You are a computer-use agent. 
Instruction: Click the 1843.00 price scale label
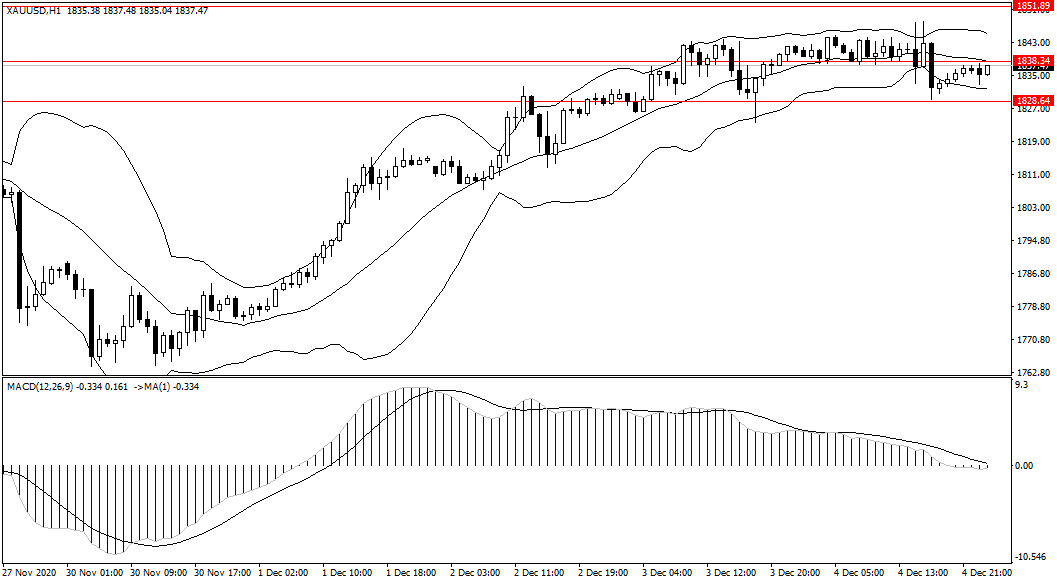pos(1032,43)
